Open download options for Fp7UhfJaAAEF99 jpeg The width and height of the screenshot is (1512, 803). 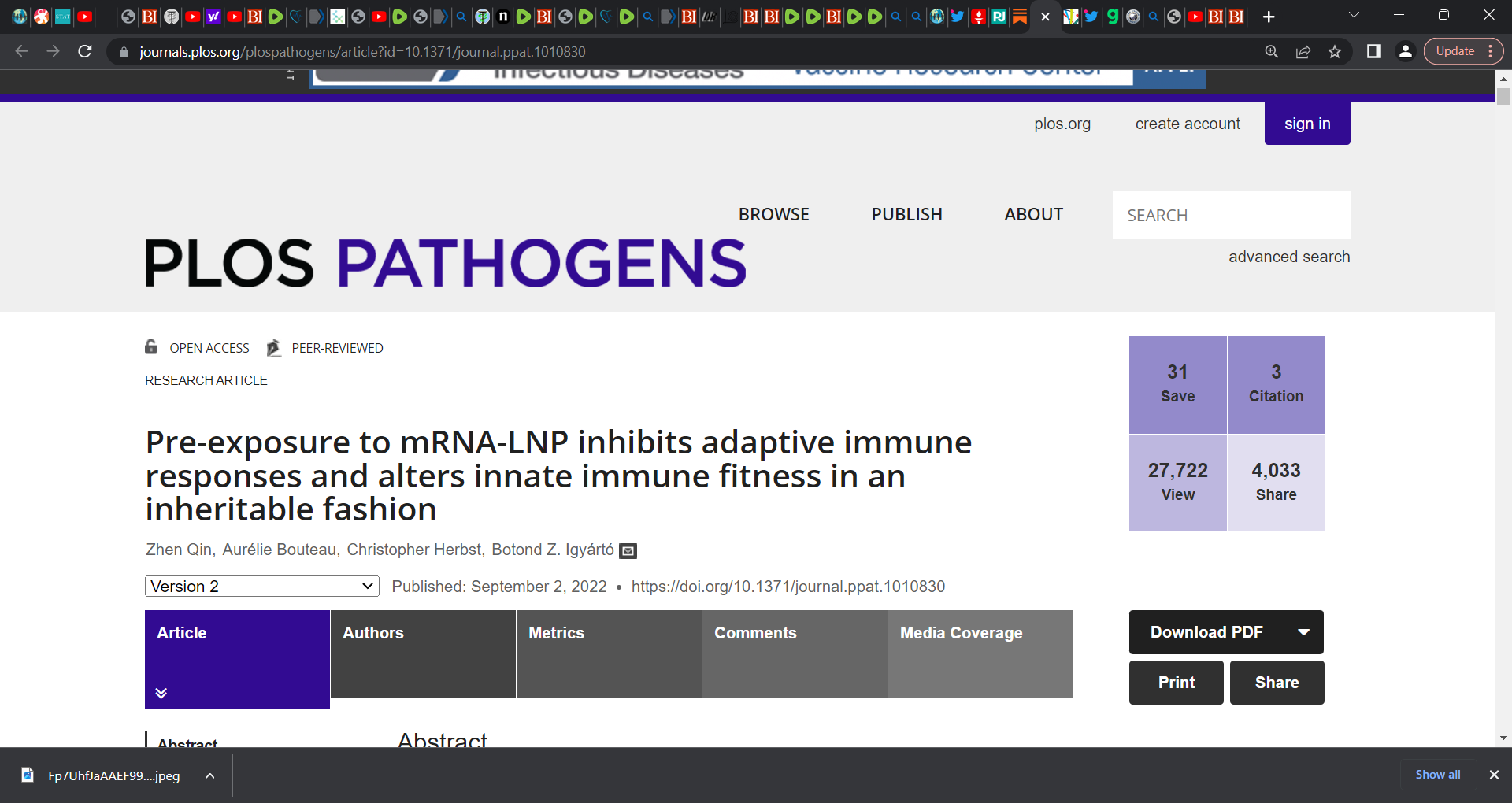tap(210, 775)
